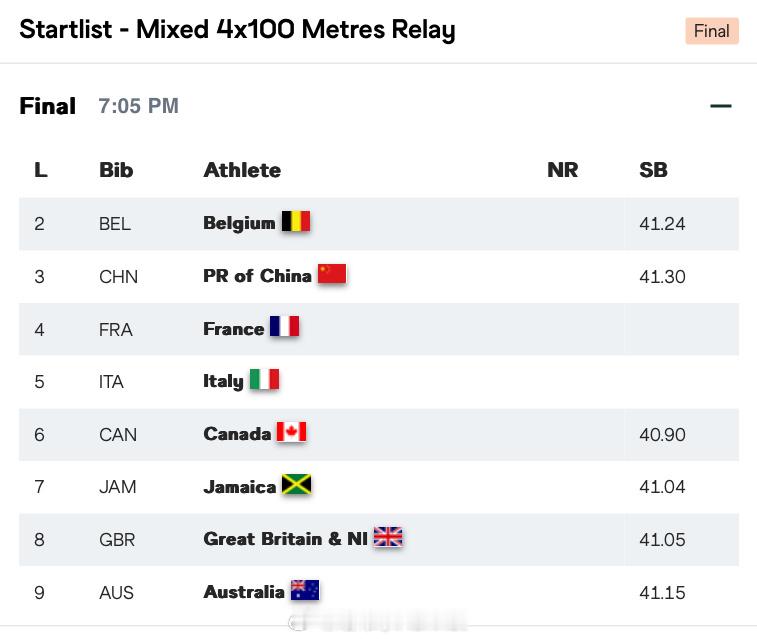Viewport: 757px width, 639px height.
Task: Click the Canada flag icon
Action: tap(291, 432)
